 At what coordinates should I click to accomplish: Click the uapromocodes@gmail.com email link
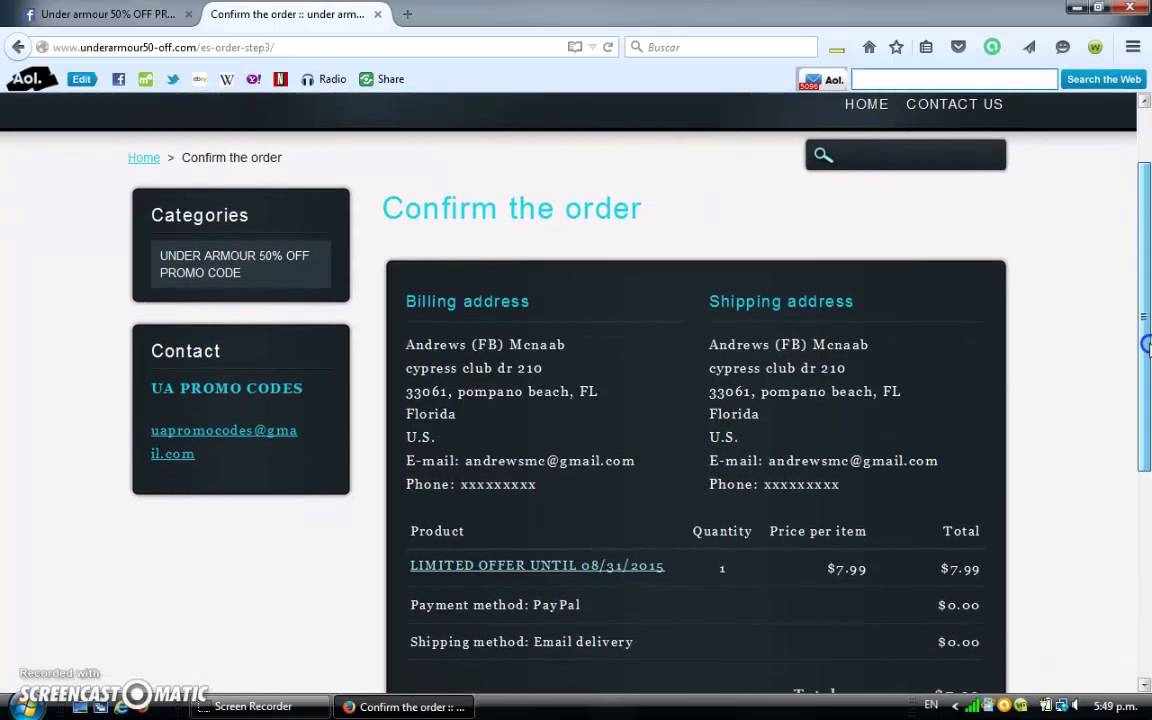(x=224, y=442)
